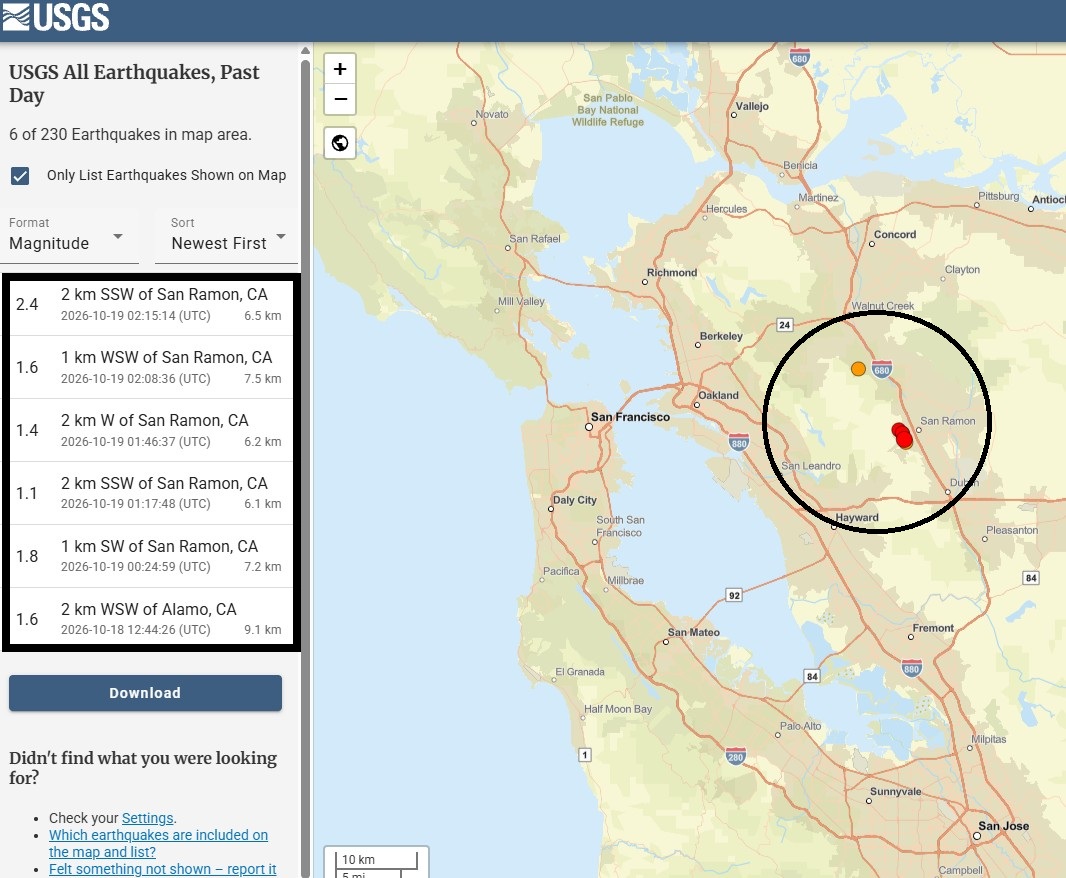The image size is (1066, 878).
Task: Click the I-880 shield near Oakland
Action: 739,443
